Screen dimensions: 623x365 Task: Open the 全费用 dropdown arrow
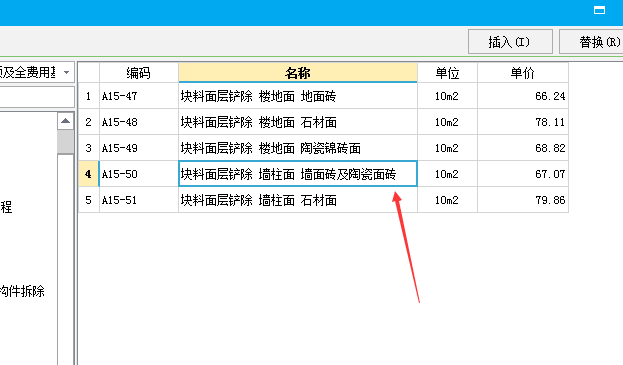tap(66, 72)
